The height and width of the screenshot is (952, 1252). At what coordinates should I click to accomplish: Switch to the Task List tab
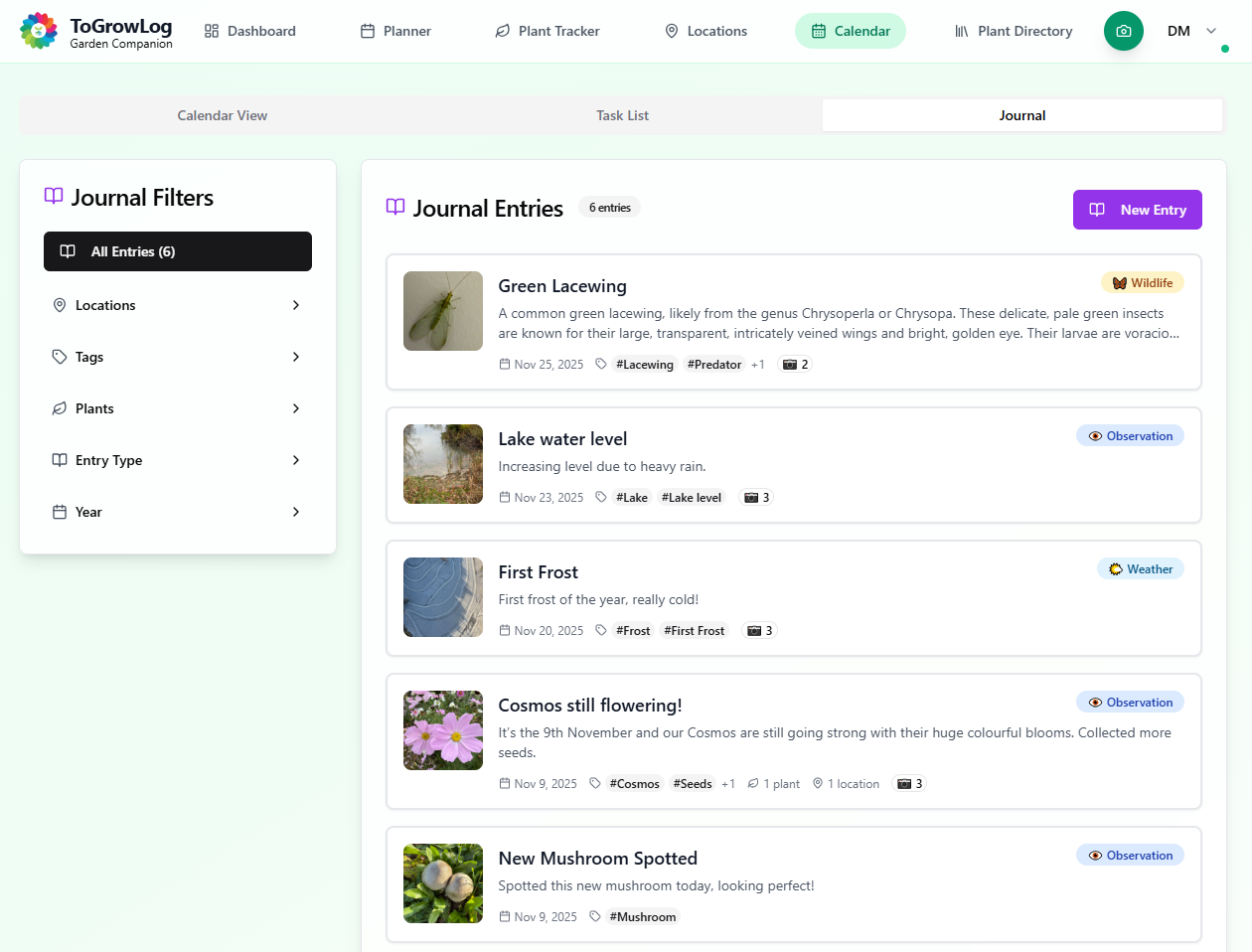click(x=622, y=115)
